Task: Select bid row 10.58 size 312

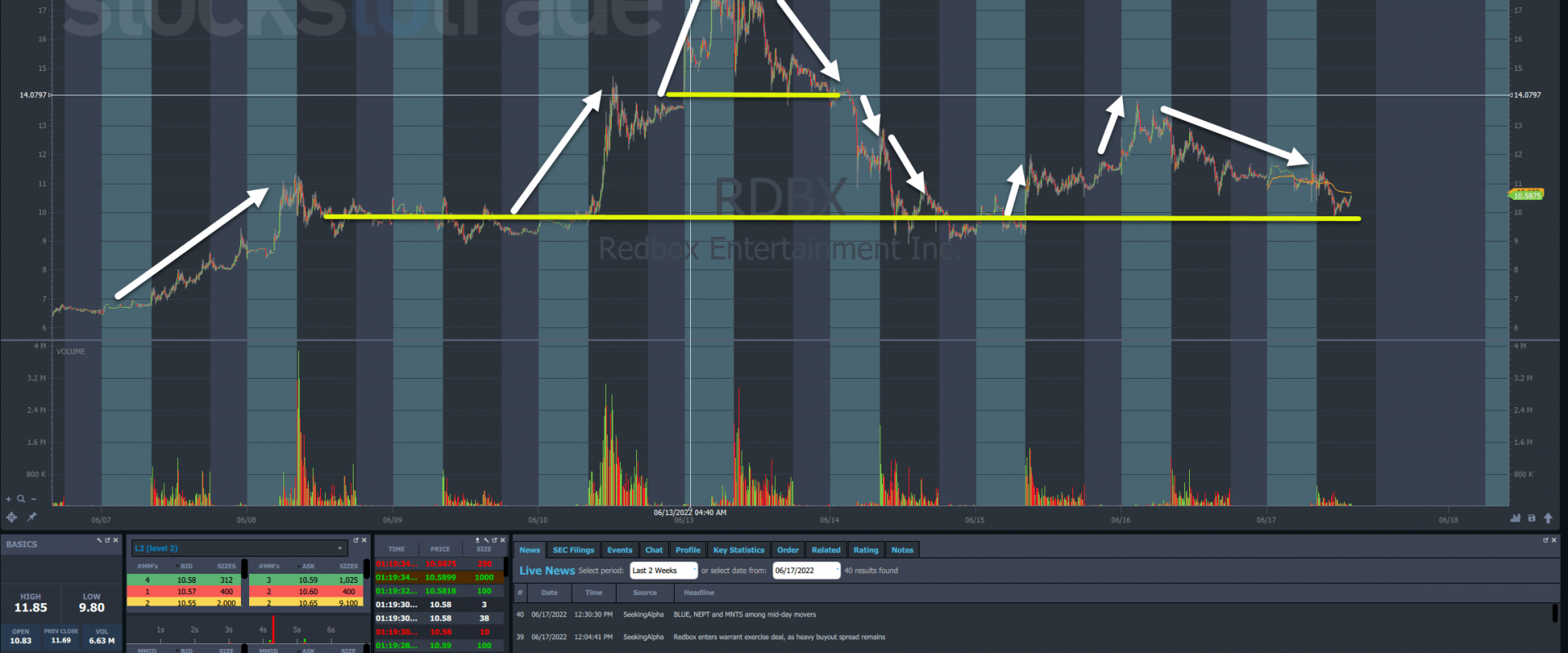Action: click(x=184, y=580)
